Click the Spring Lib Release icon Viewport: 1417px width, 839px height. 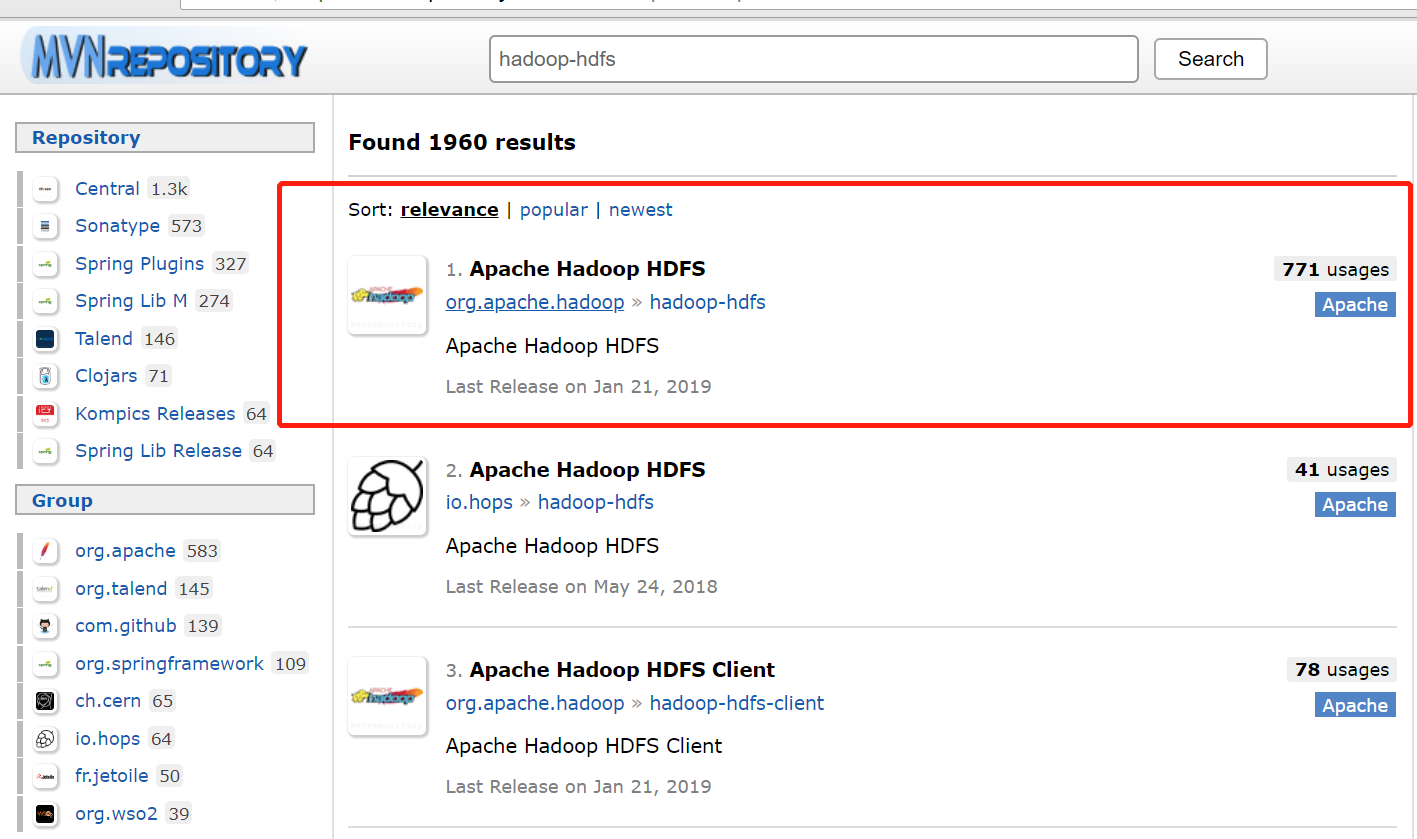pos(45,451)
